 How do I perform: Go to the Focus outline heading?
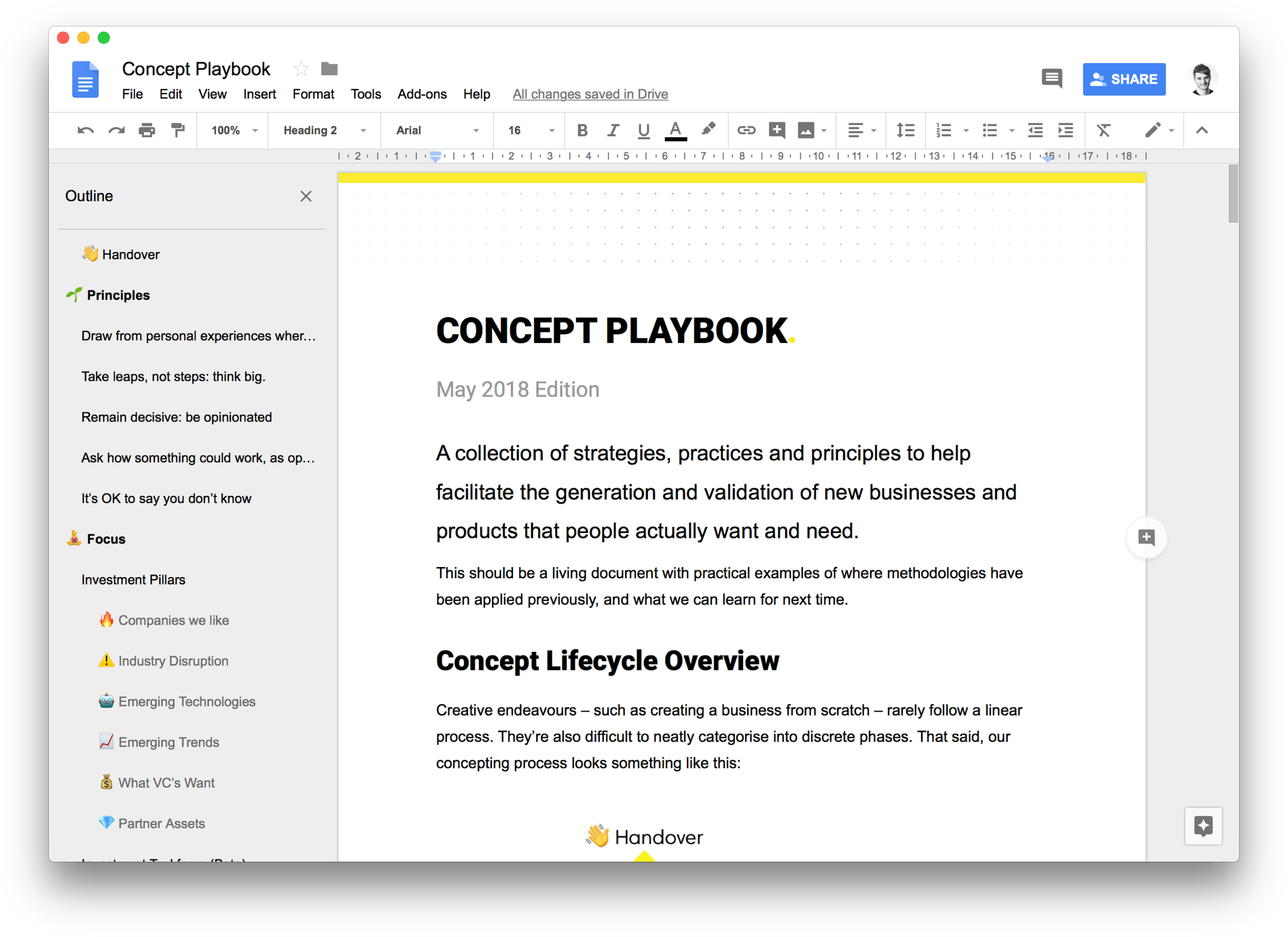click(96, 538)
